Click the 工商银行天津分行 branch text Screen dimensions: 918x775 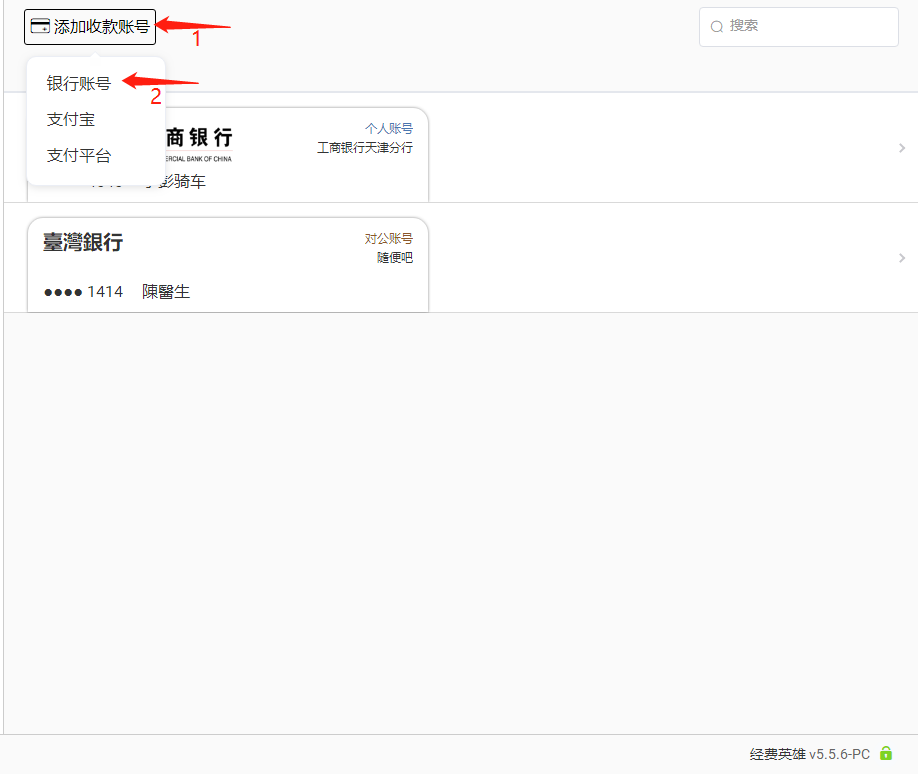click(x=364, y=148)
